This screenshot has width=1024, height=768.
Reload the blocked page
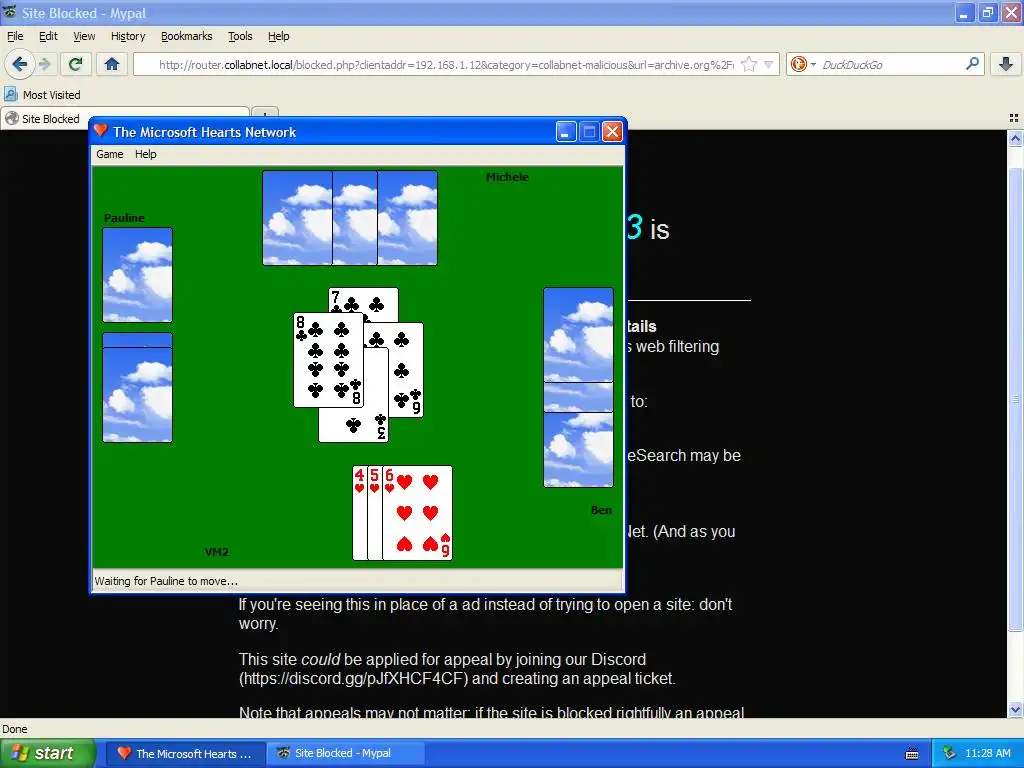[x=75, y=64]
